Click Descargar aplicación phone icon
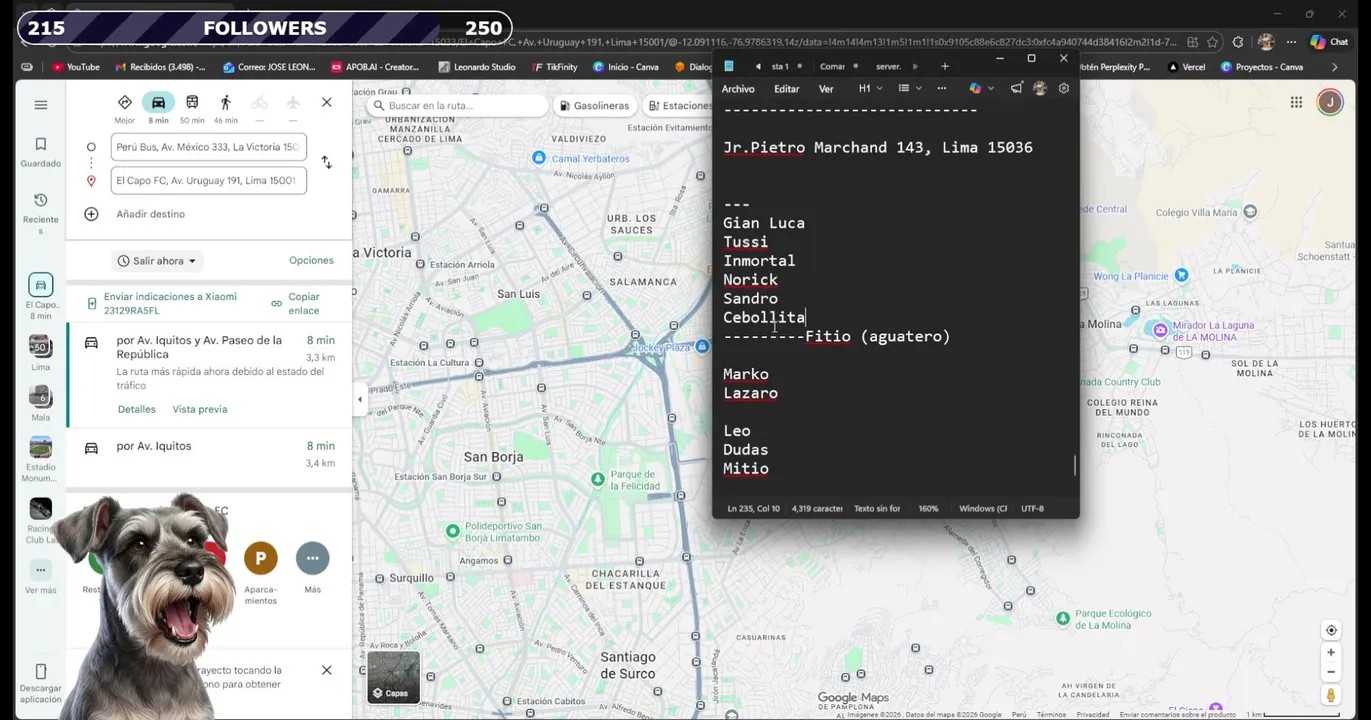The image size is (1371, 720). [x=41, y=683]
